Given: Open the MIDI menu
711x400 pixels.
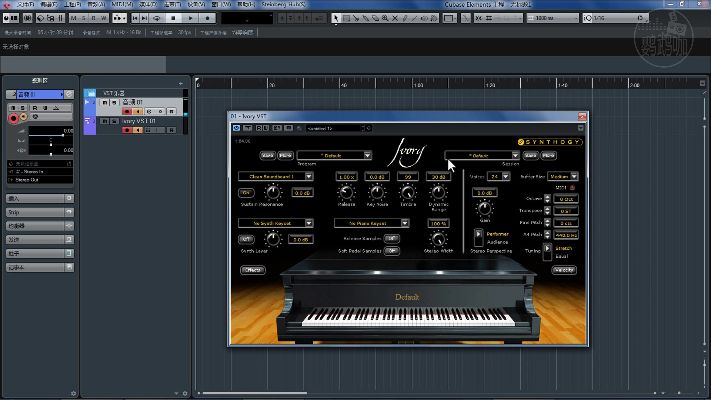Looking at the screenshot, I should 120,4.
